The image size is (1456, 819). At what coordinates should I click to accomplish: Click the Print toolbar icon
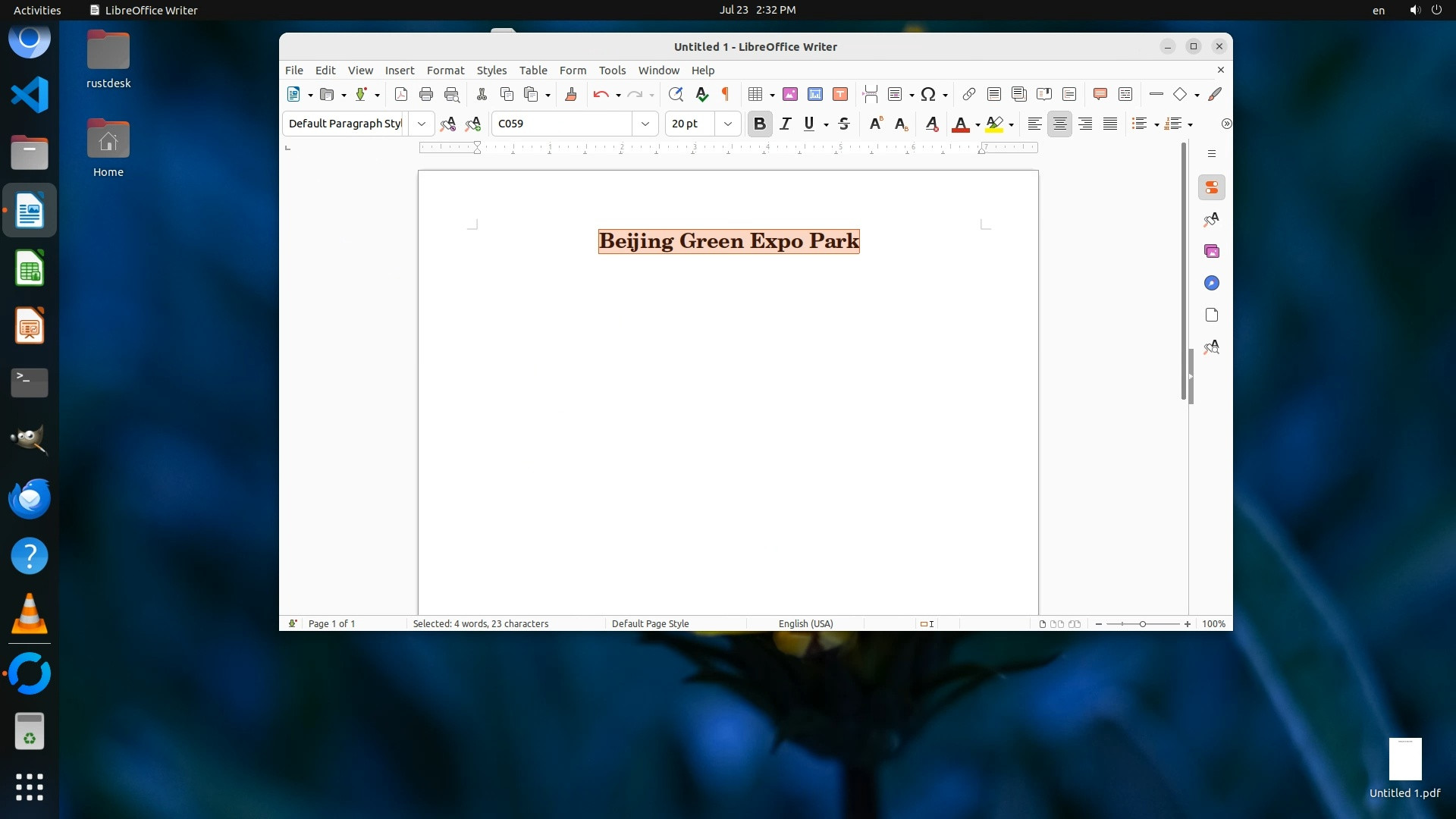(426, 94)
